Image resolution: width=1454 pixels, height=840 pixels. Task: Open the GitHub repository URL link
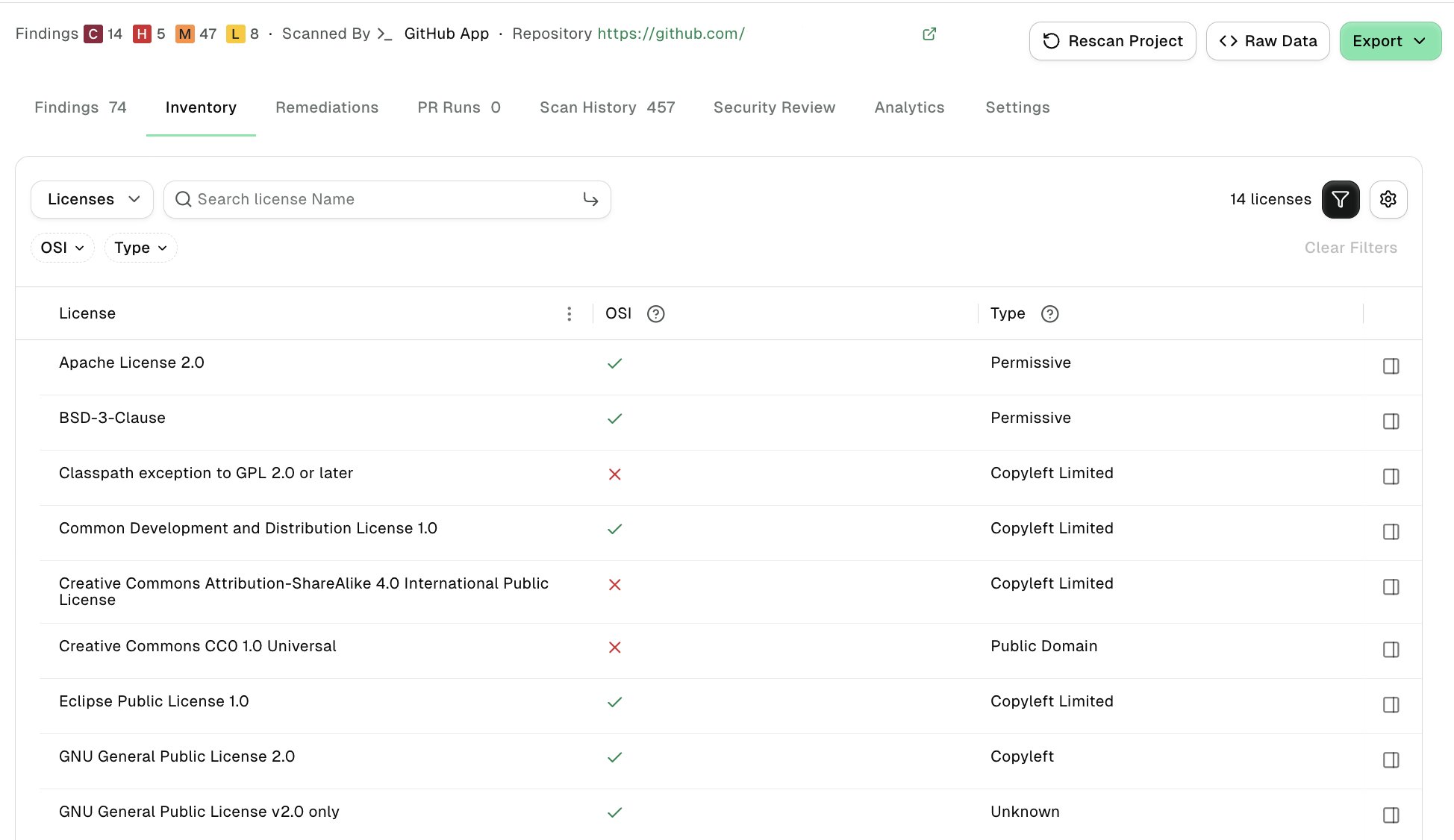pos(671,34)
